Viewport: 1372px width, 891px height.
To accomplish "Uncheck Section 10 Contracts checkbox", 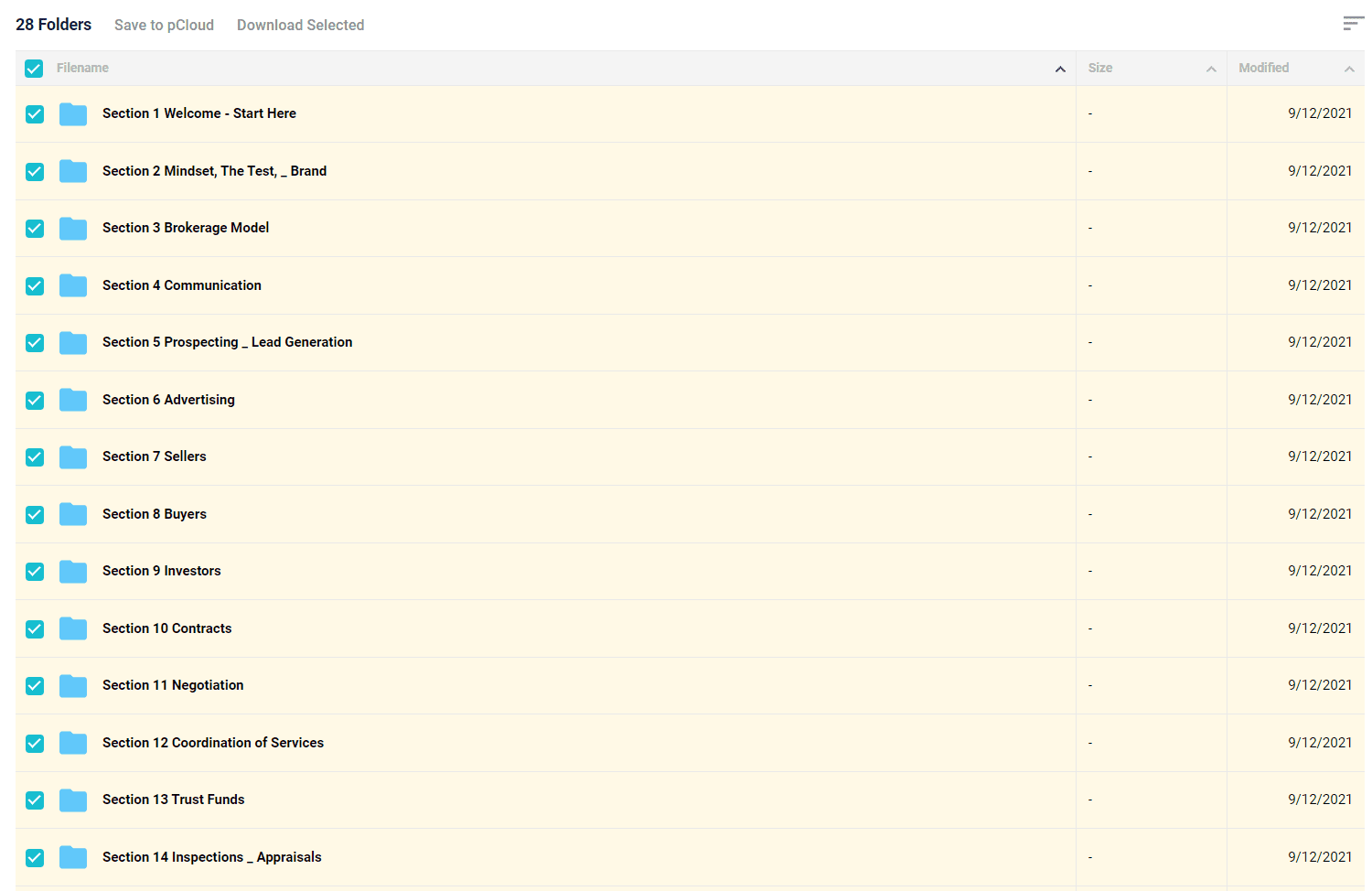I will 35,628.
